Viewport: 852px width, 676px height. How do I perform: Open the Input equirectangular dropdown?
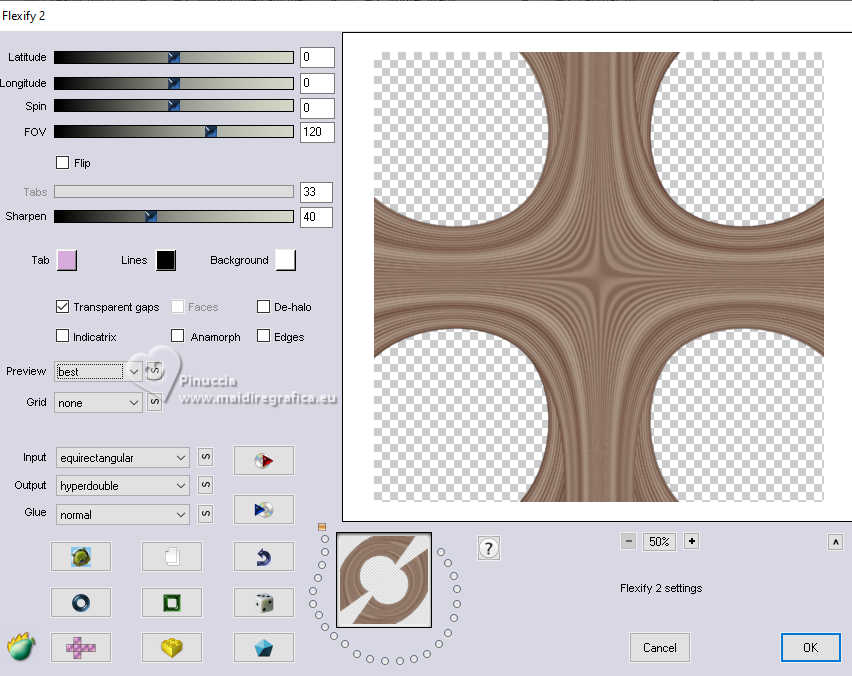[122, 458]
